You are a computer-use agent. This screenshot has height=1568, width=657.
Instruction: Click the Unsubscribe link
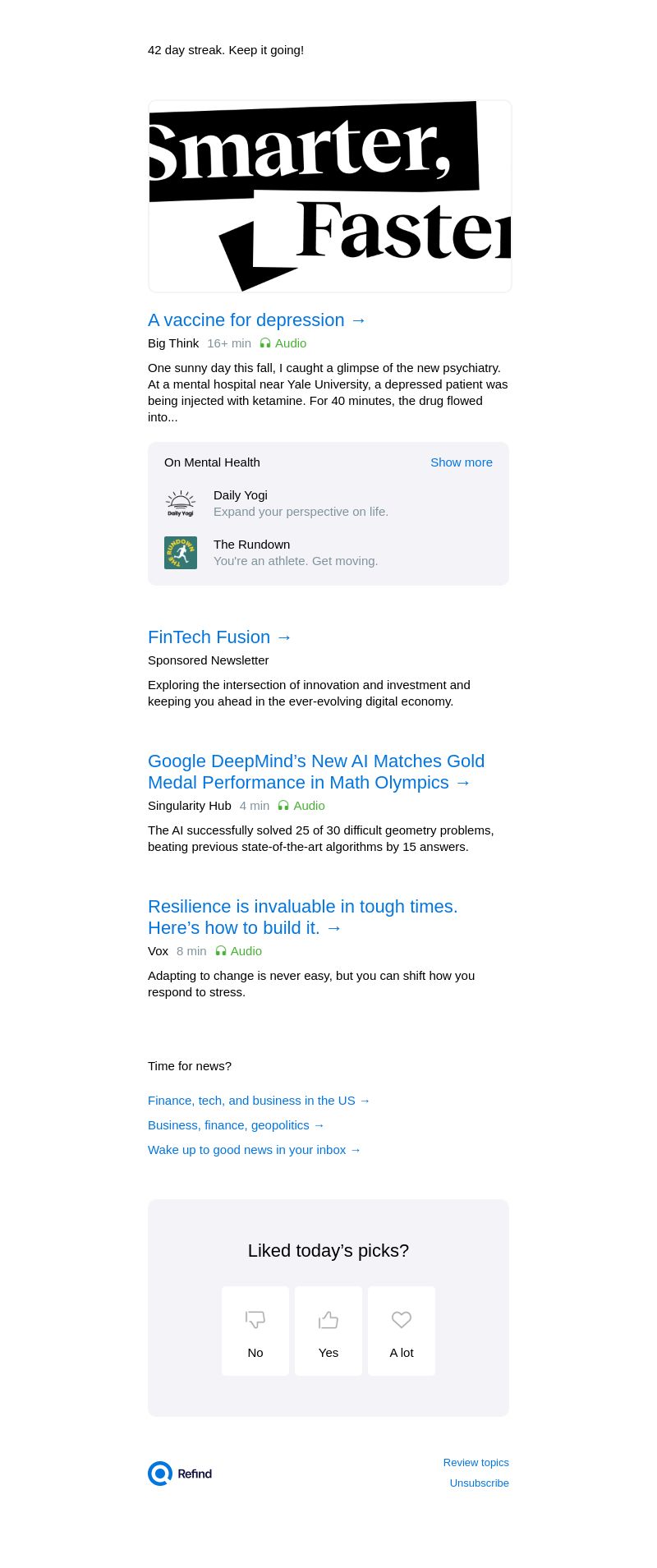479,1483
